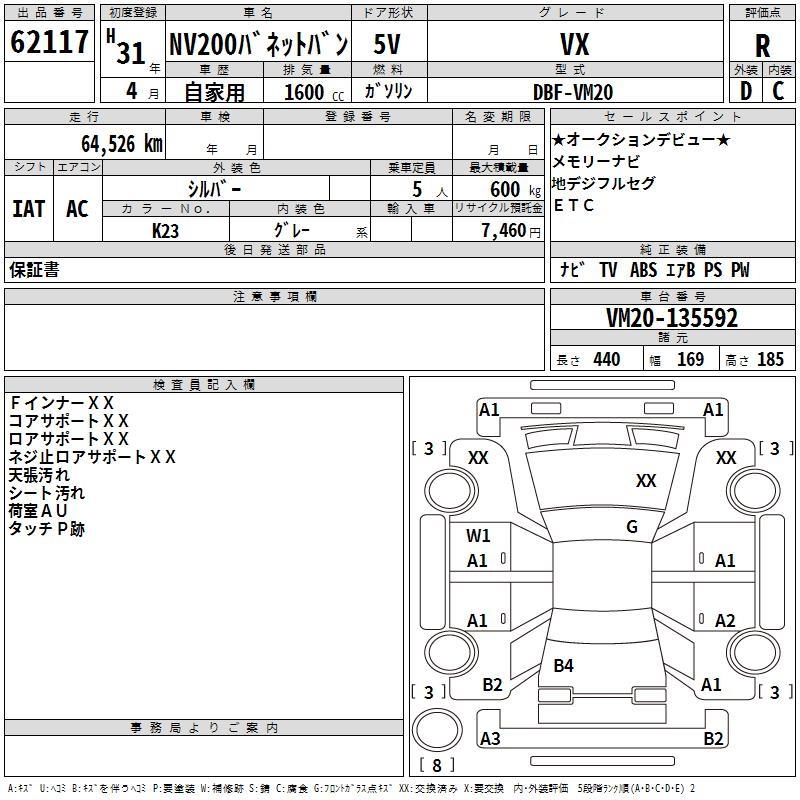Select PS power steering entry
This screenshot has height=800, width=800.
point(713,269)
